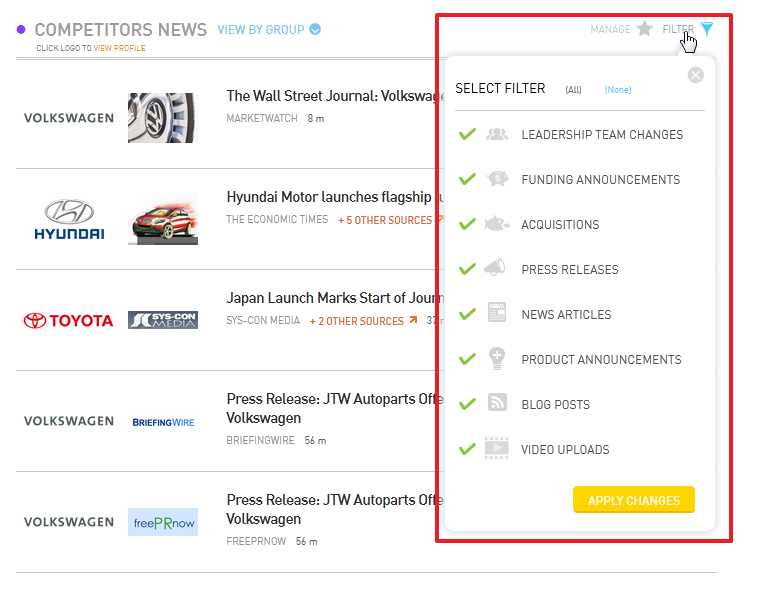Click the Funding Announcements piggy bank icon
The height and width of the screenshot is (594, 757).
pos(497,179)
